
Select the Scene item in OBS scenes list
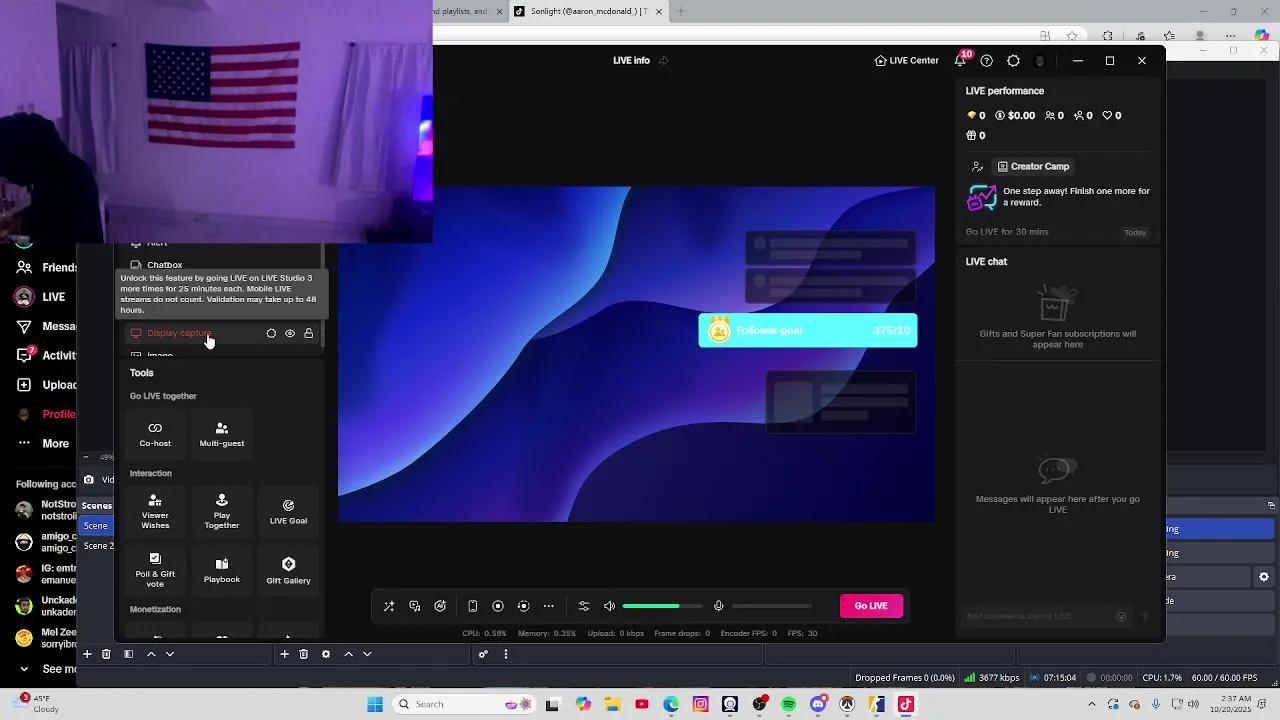[x=96, y=526]
